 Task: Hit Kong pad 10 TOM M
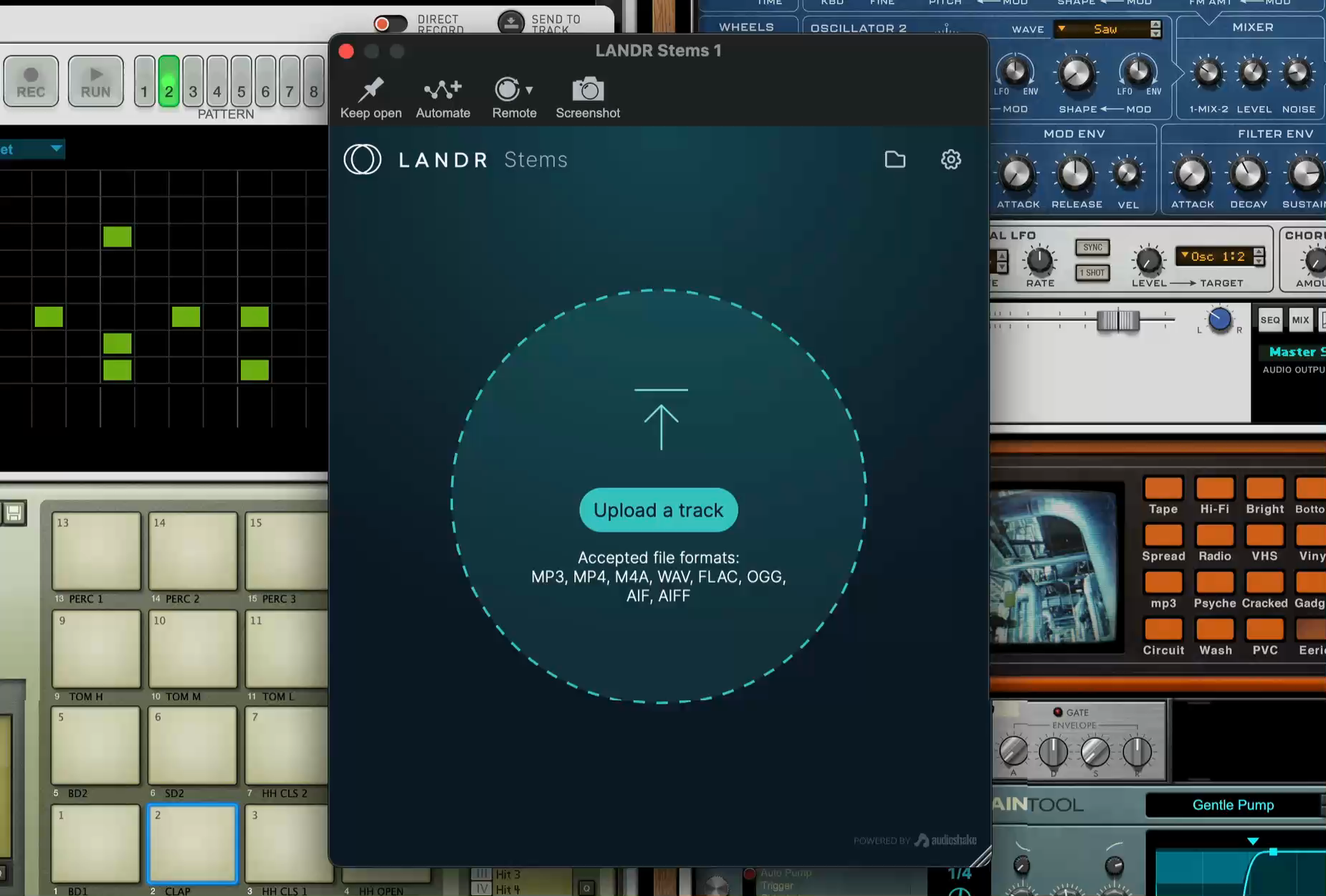[x=193, y=649]
